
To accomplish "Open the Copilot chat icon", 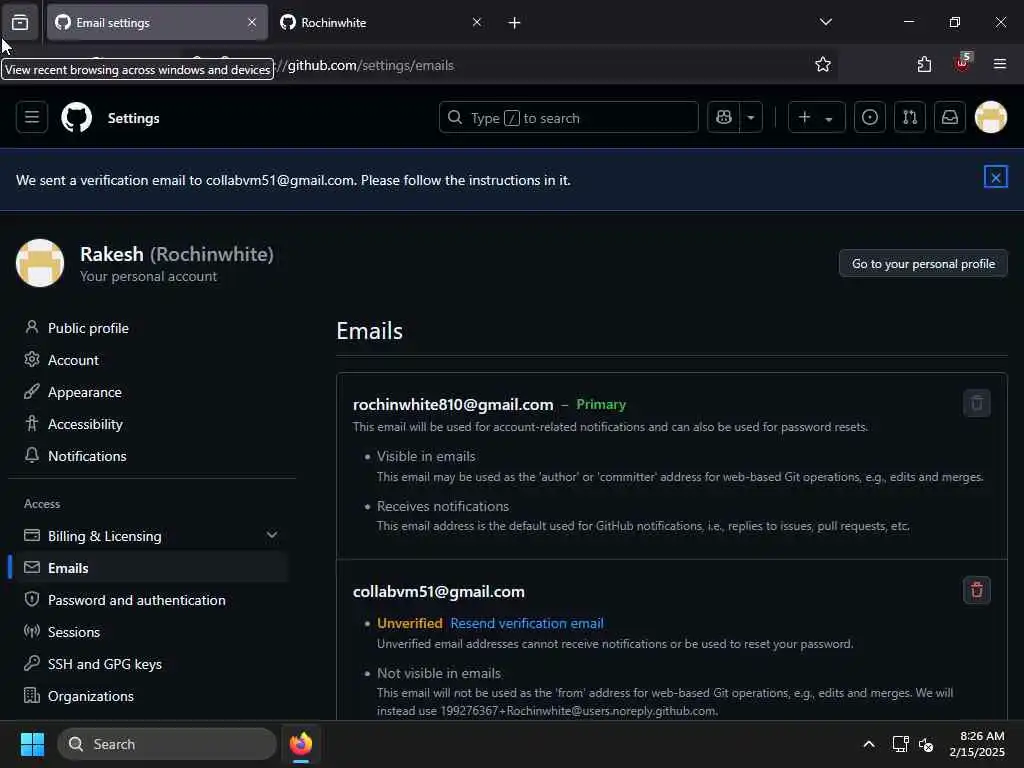I will tap(724, 118).
